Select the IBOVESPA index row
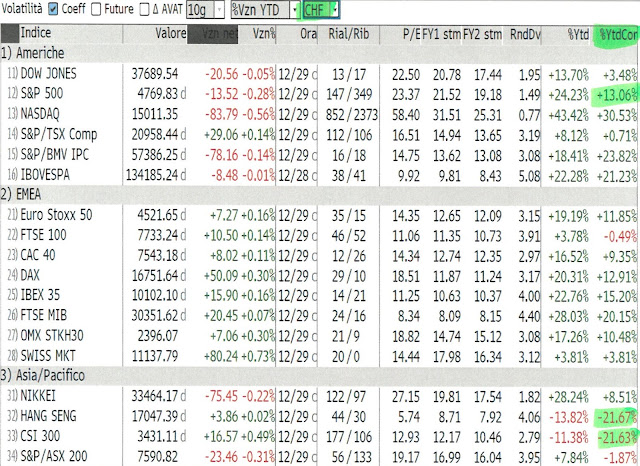The image size is (640, 466). click(319, 175)
